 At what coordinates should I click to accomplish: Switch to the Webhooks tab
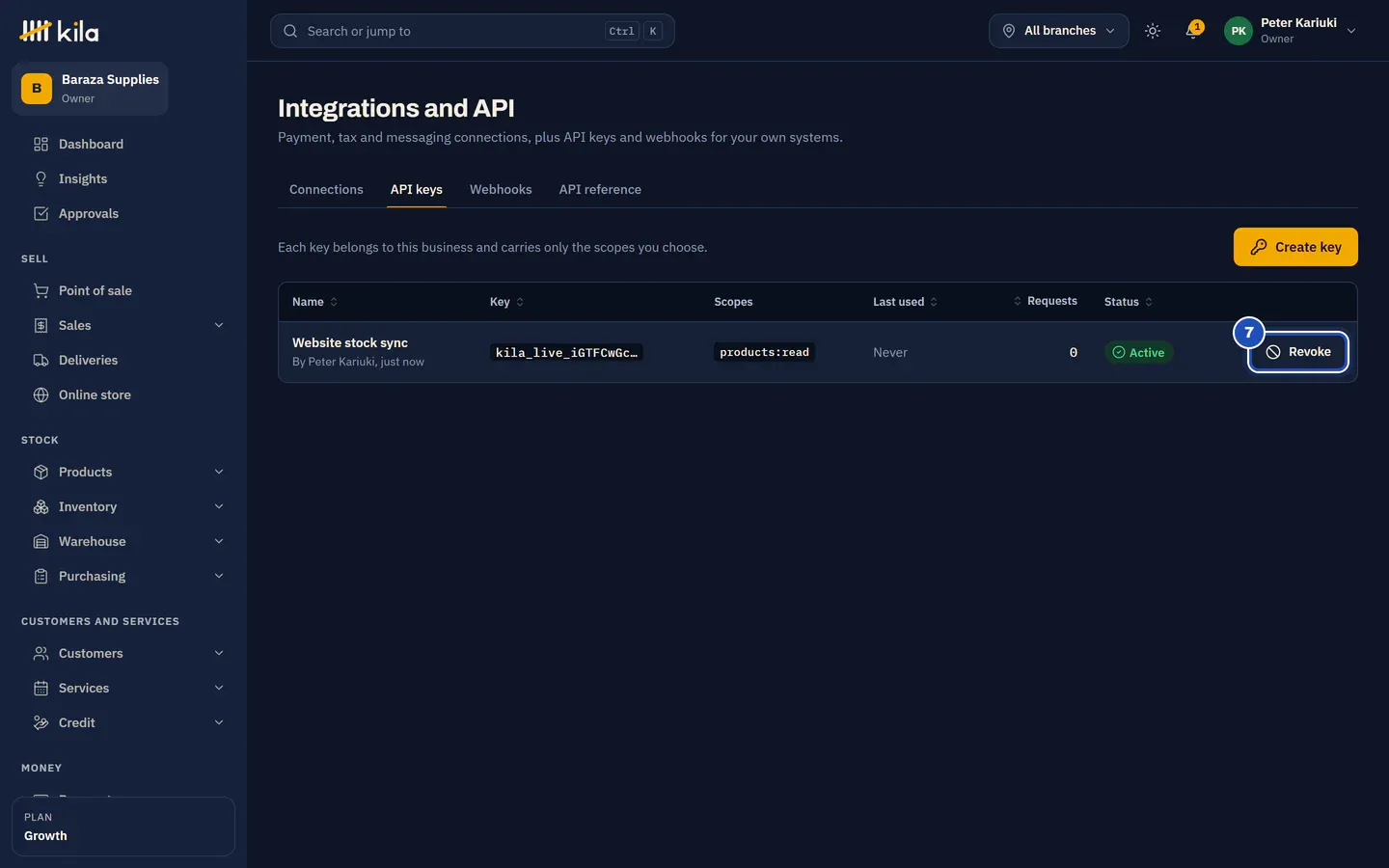(x=501, y=189)
